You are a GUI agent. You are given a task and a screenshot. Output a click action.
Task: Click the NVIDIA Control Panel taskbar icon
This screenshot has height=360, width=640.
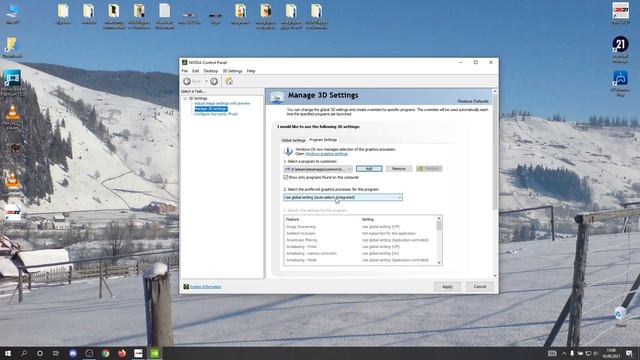coord(155,353)
